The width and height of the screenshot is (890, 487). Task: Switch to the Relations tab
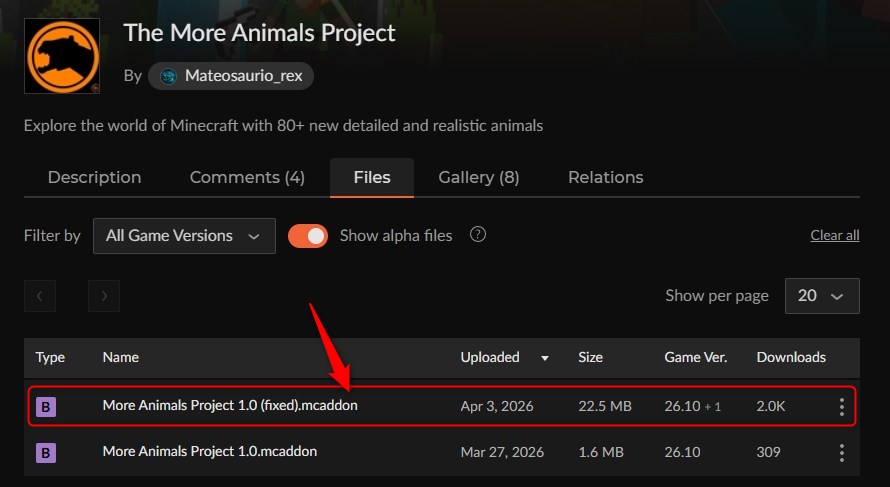(606, 177)
